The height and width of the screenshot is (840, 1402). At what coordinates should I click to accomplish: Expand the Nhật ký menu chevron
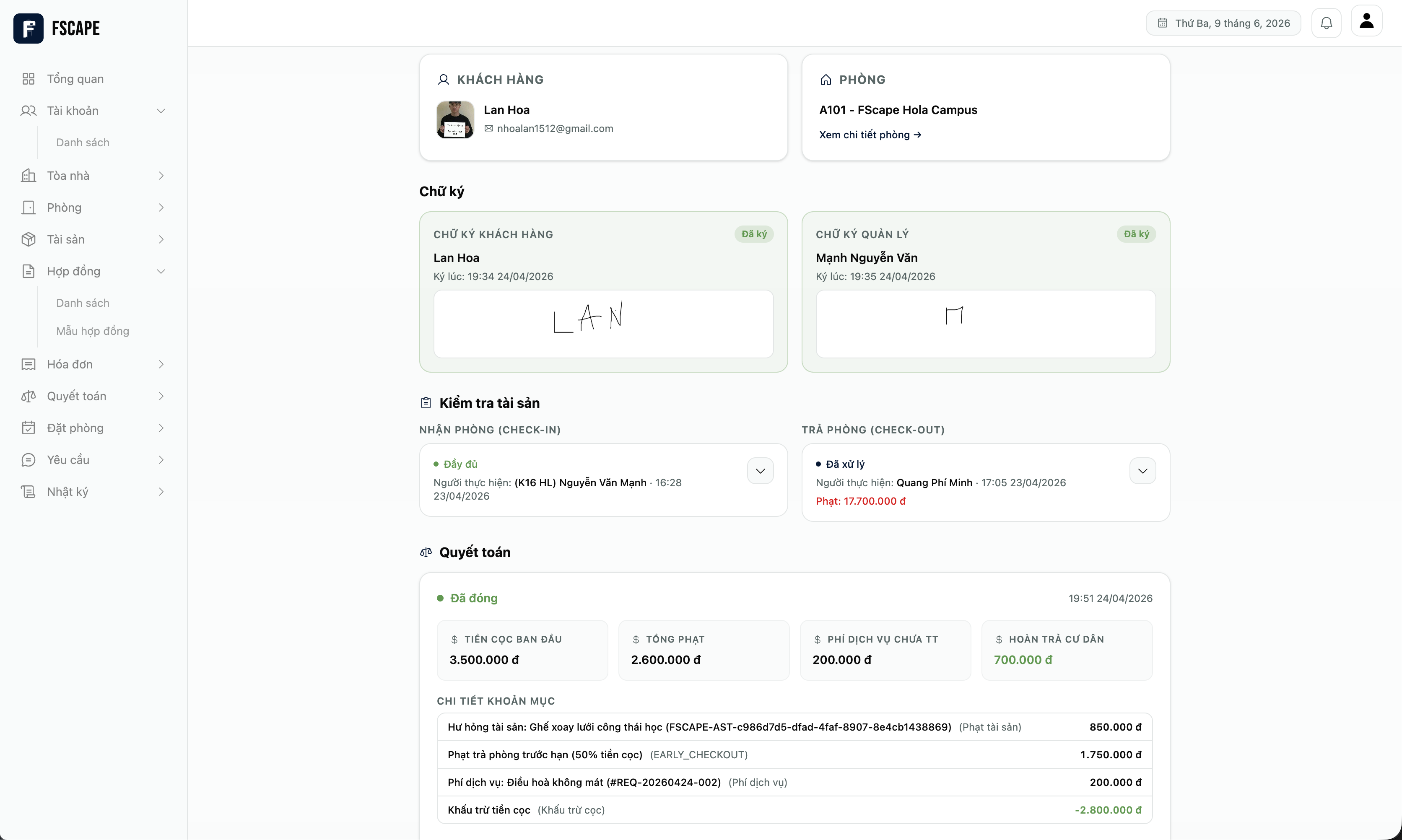pyautogui.click(x=161, y=492)
